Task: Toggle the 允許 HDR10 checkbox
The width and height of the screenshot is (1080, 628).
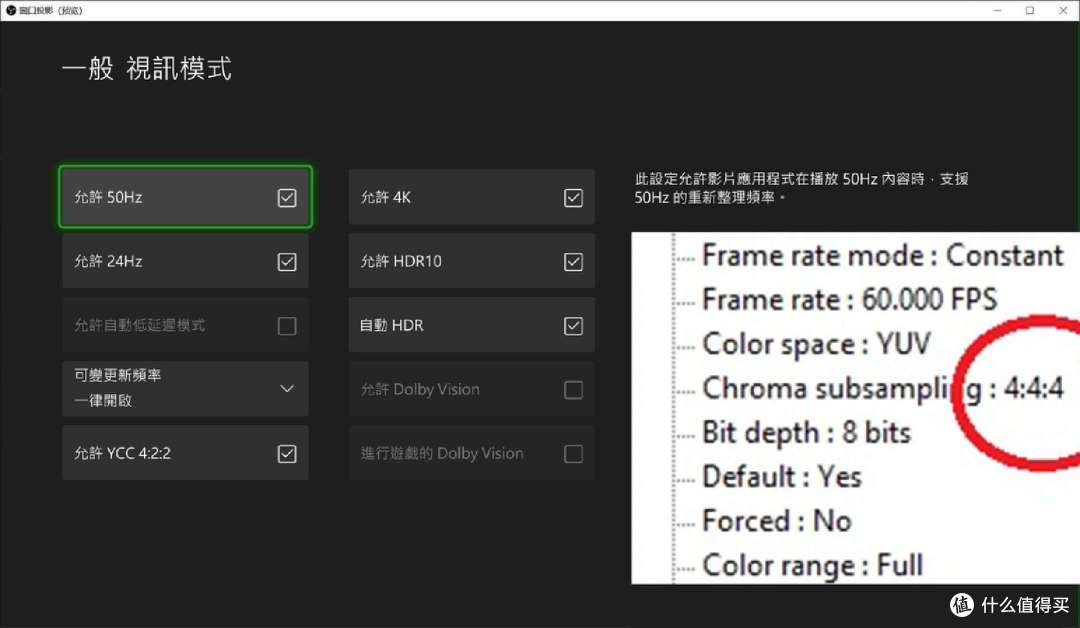Action: point(573,262)
